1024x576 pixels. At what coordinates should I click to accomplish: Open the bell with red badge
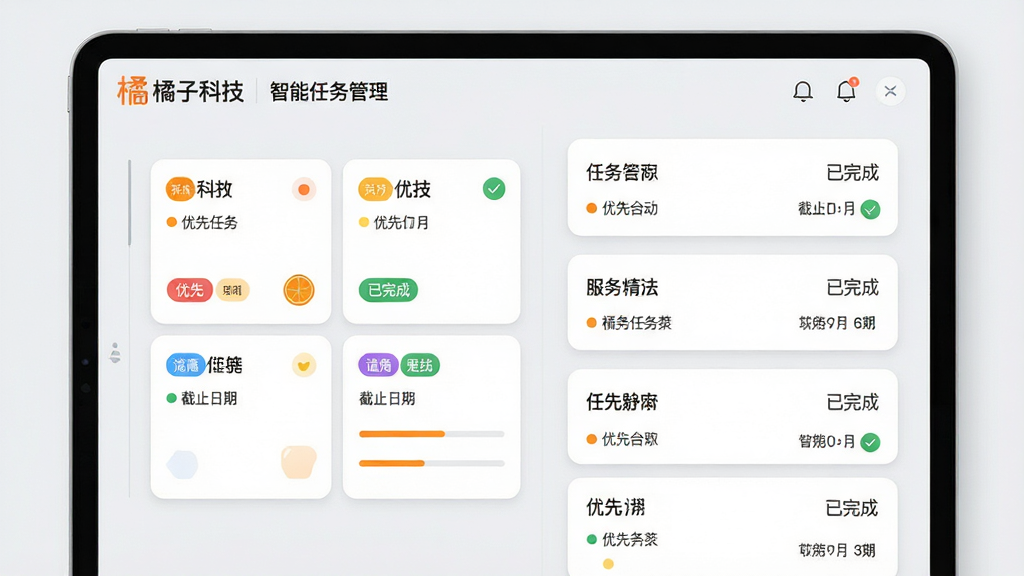point(846,90)
